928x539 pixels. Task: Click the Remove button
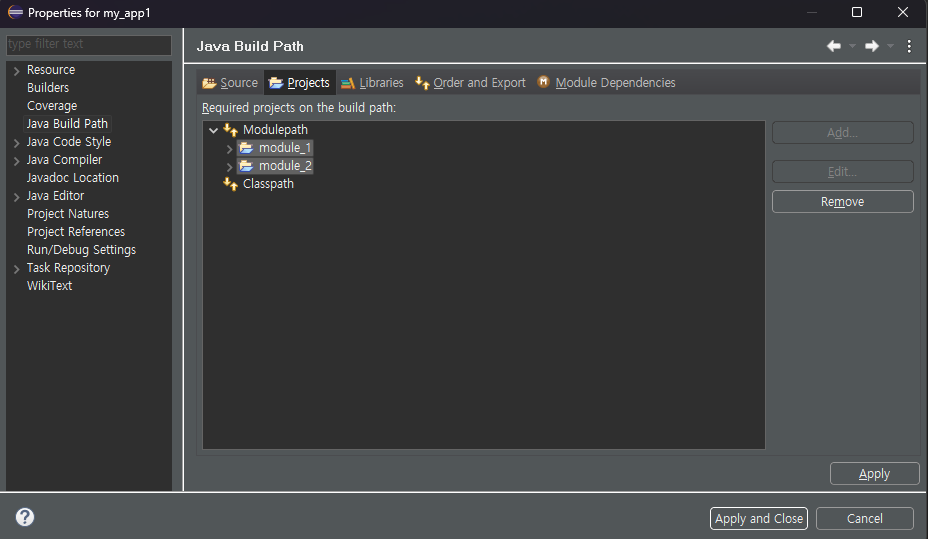842,202
